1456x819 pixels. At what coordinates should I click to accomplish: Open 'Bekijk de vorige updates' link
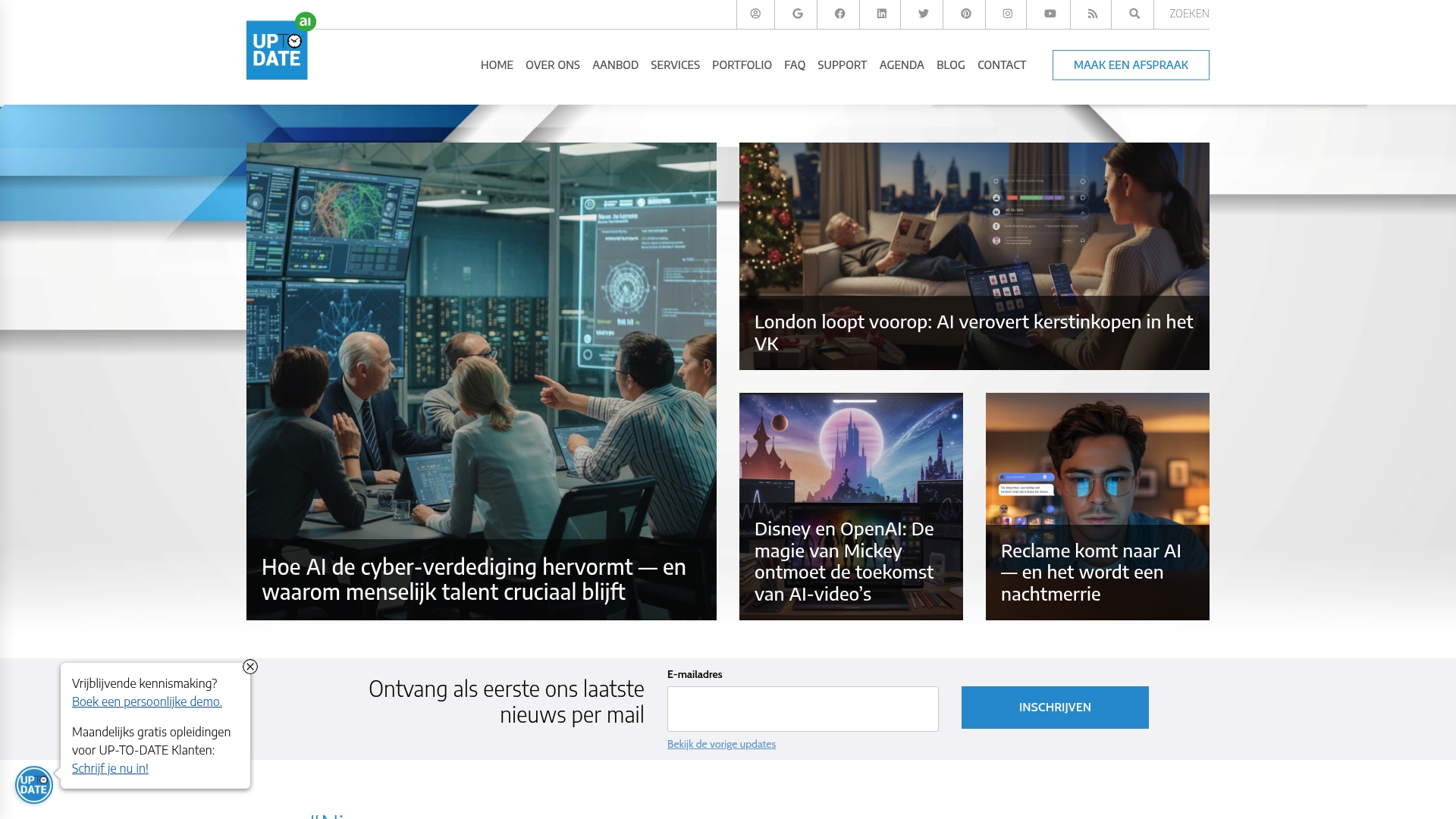[721, 744]
